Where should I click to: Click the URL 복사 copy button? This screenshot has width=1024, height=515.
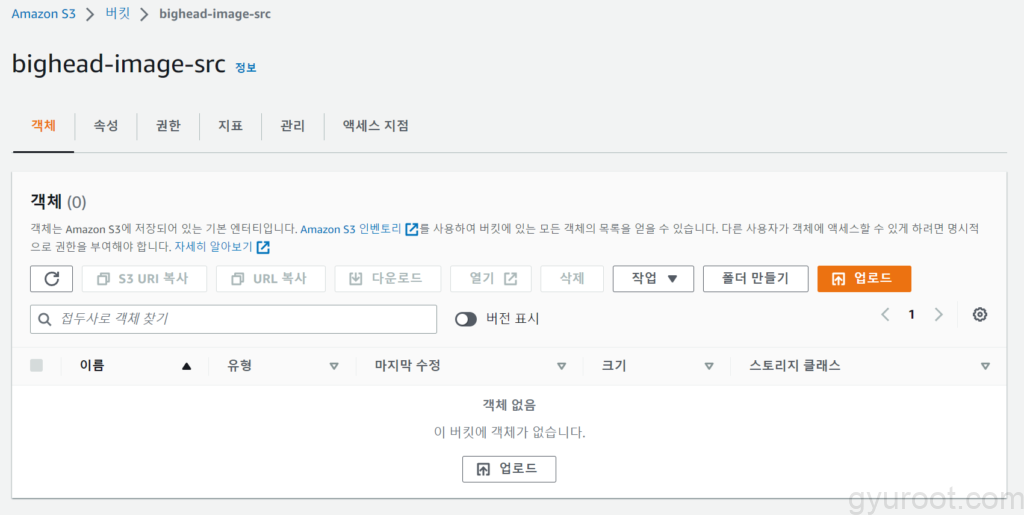pyautogui.click(x=270, y=279)
